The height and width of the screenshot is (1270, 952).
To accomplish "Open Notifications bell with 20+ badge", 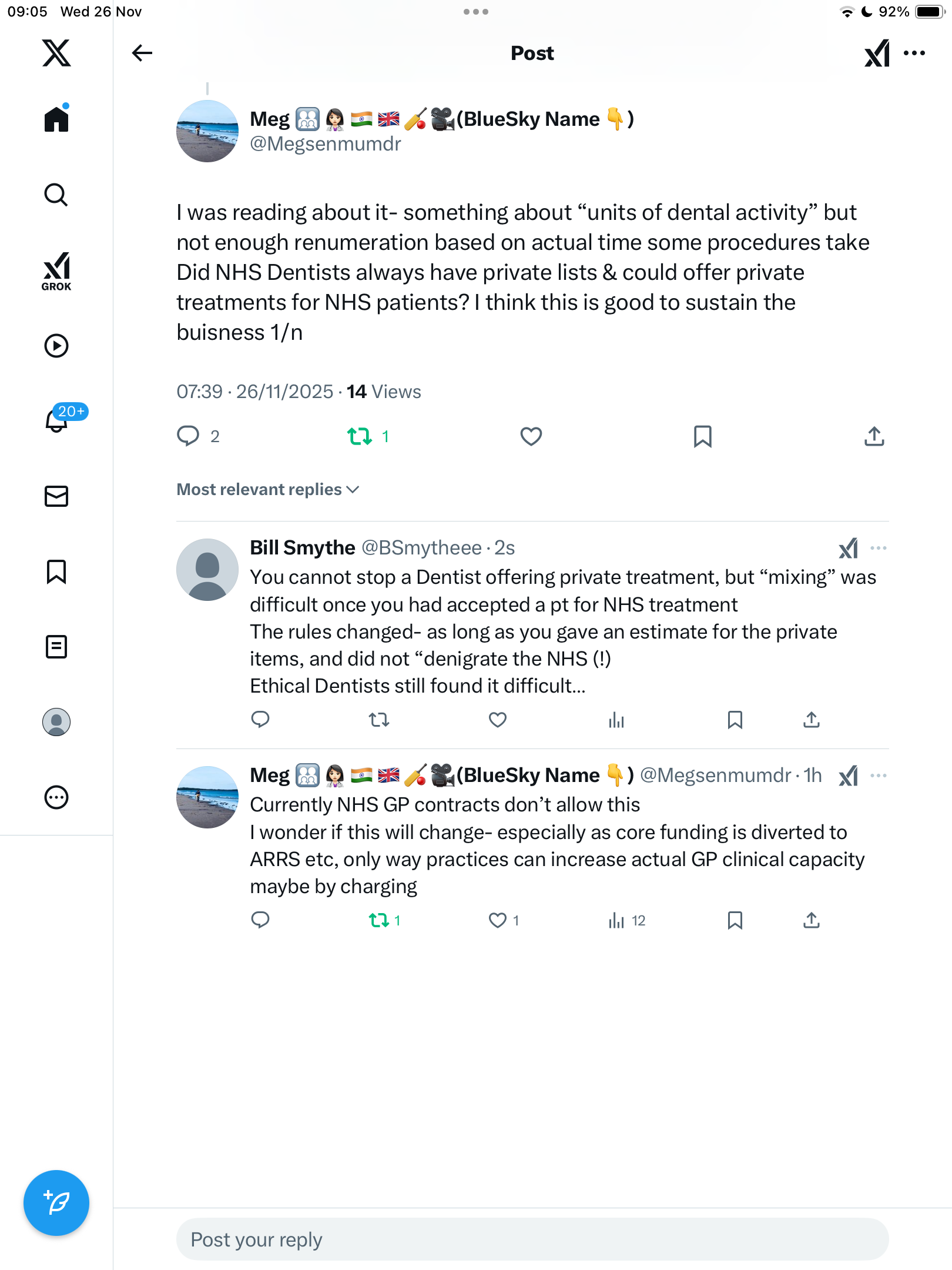I will (58, 420).
